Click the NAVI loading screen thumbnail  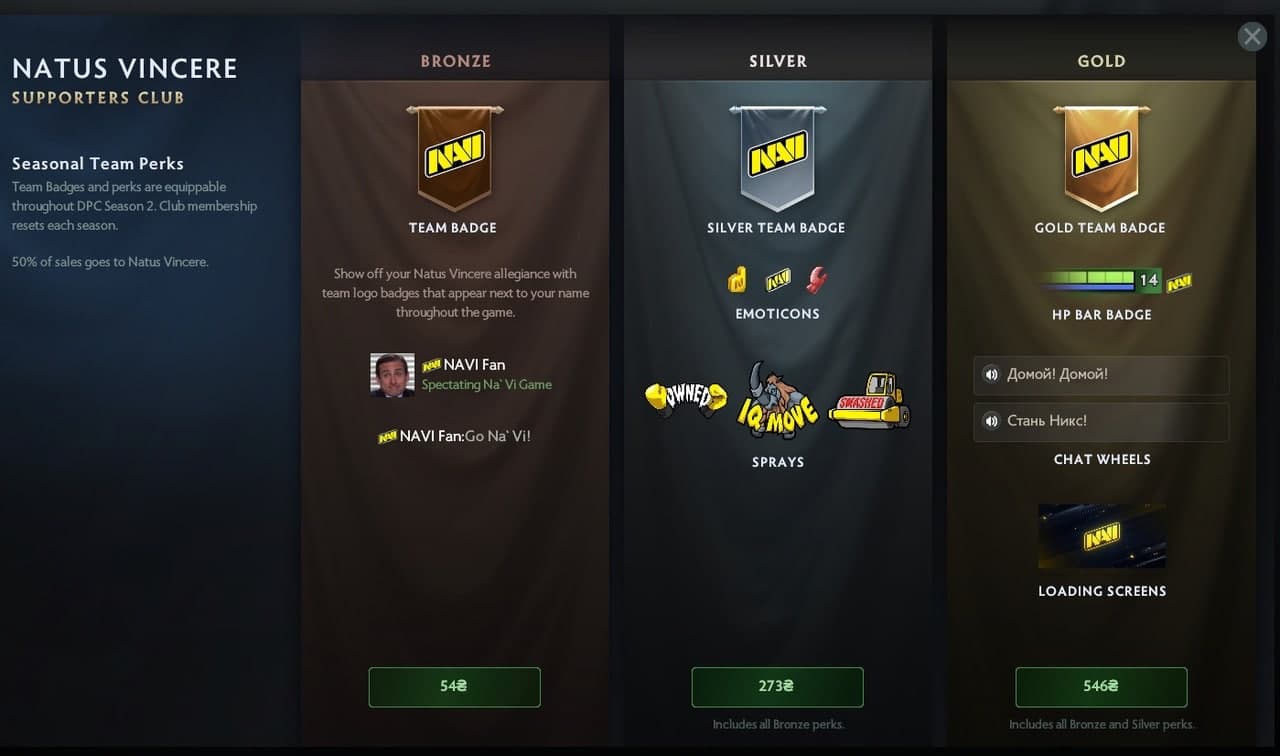coord(1101,536)
